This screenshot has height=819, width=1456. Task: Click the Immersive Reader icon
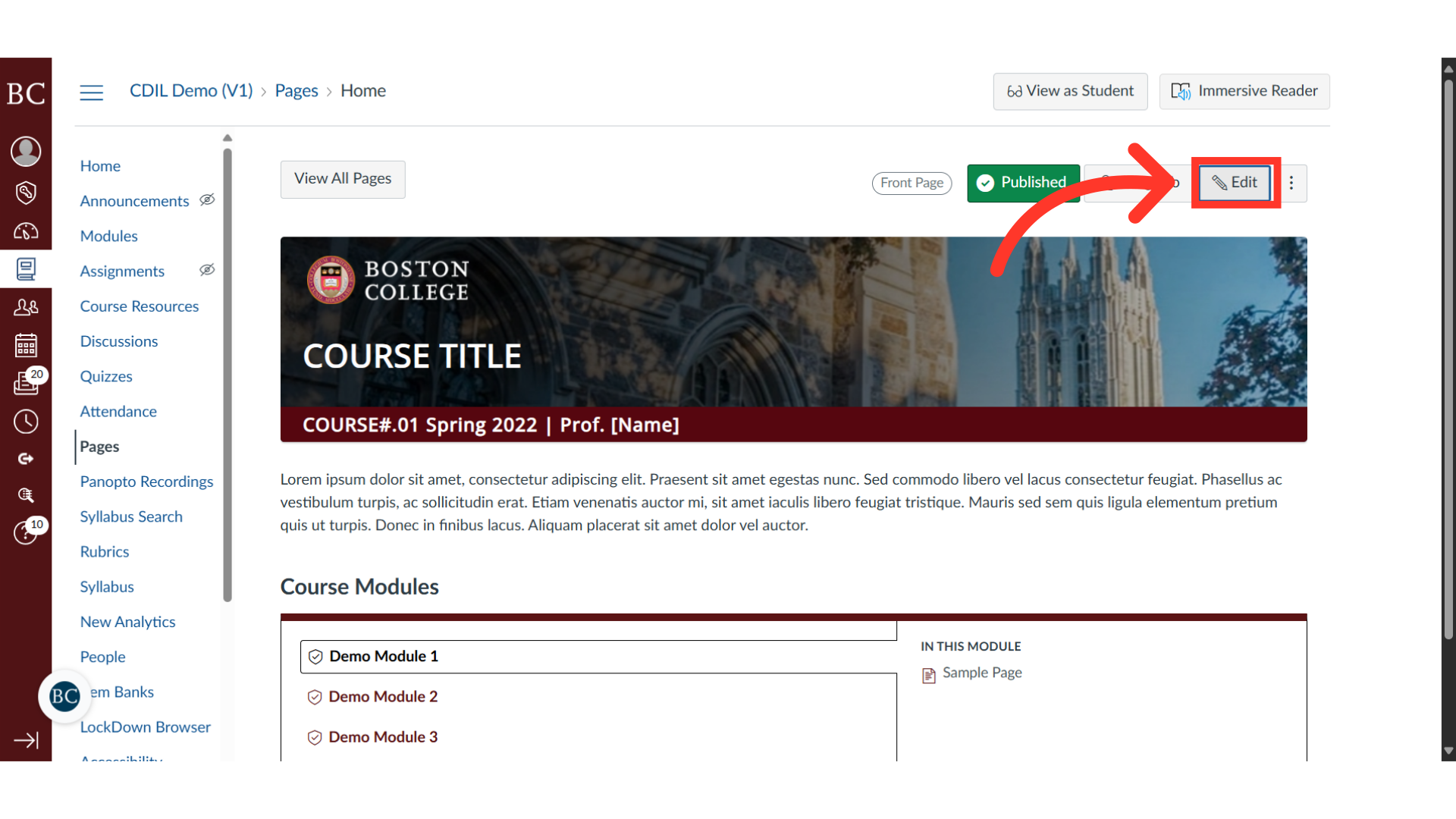click(1181, 91)
